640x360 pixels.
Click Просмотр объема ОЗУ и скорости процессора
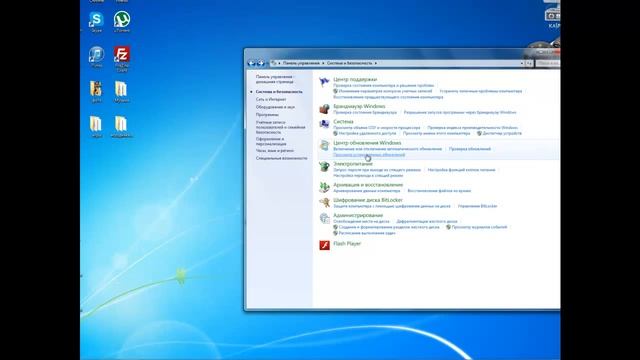coord(377,128)
